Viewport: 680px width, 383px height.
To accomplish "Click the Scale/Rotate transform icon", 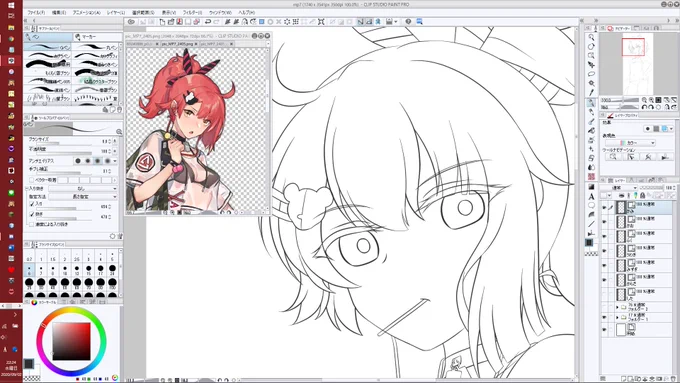I will click(x=321, y=22).
